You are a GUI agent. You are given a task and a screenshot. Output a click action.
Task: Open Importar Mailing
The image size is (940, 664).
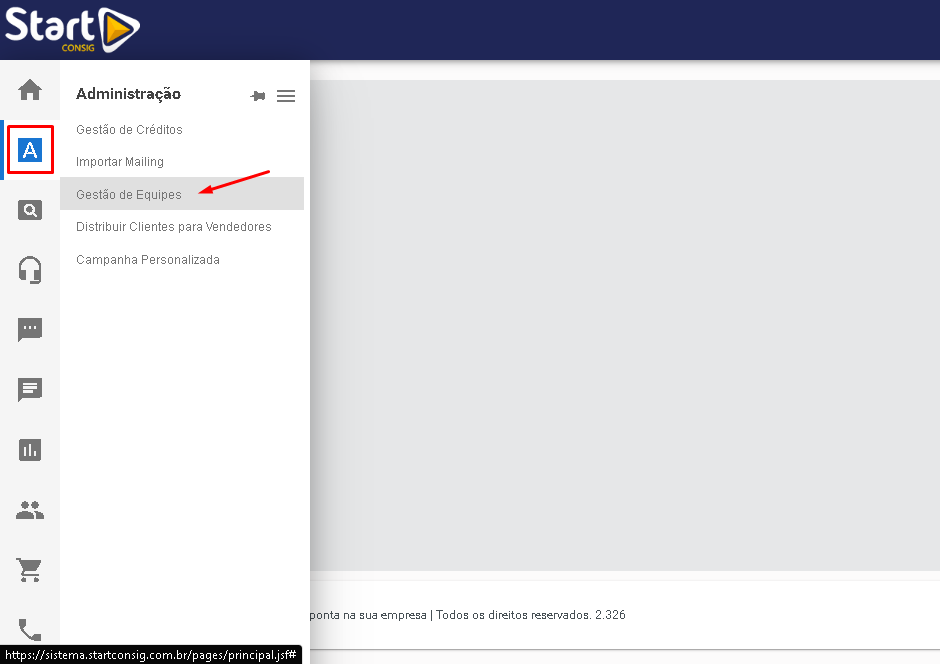click(x=120, y=162)
